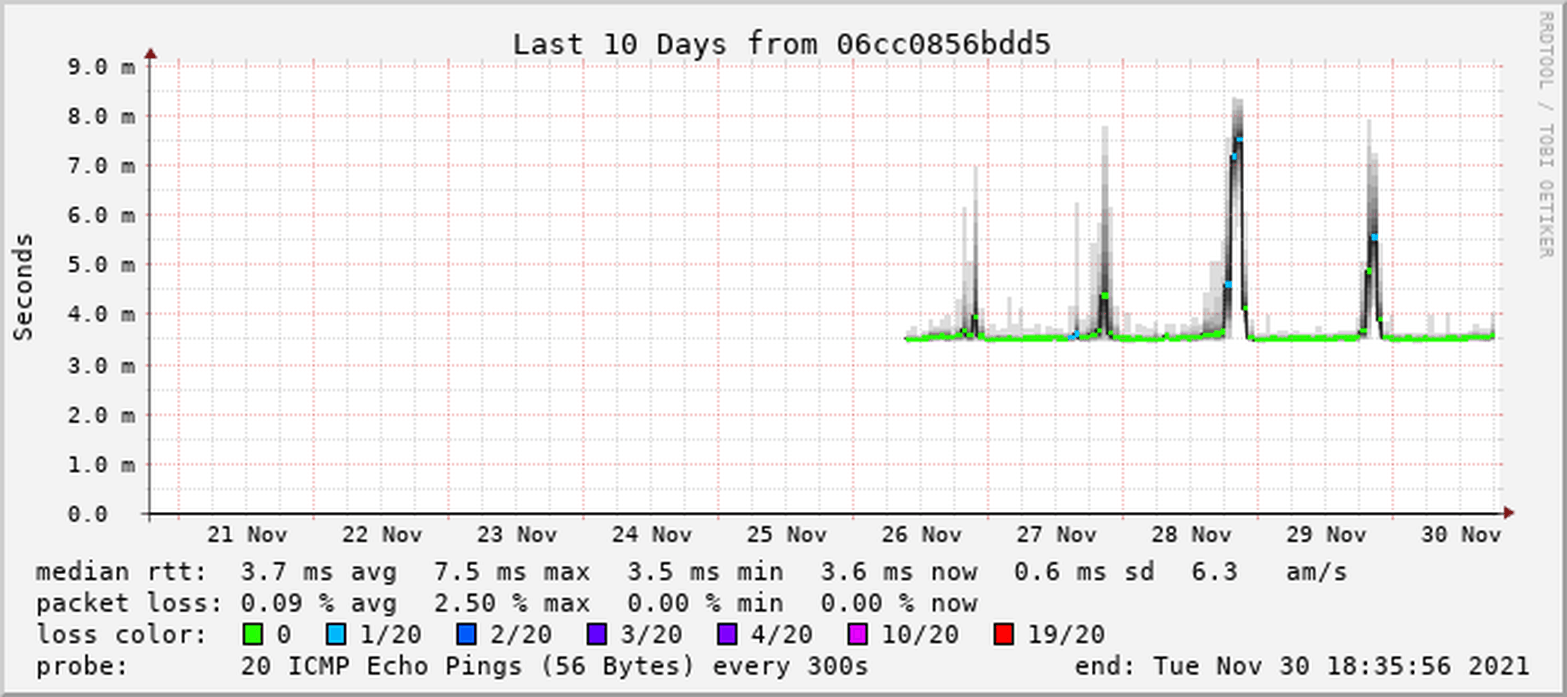1567x697 pixels.
Task: Click the '3.5 ms min' value
Action: [x=706, y=573]
